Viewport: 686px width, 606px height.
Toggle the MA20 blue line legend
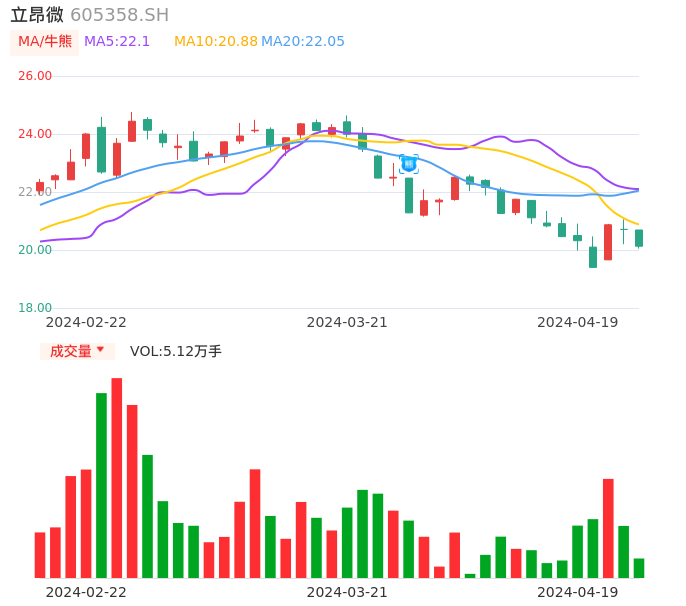(302, 42)
